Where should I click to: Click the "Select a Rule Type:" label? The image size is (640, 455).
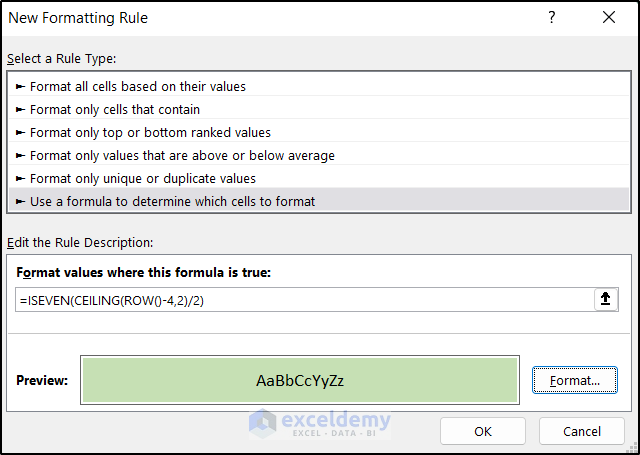61,59
